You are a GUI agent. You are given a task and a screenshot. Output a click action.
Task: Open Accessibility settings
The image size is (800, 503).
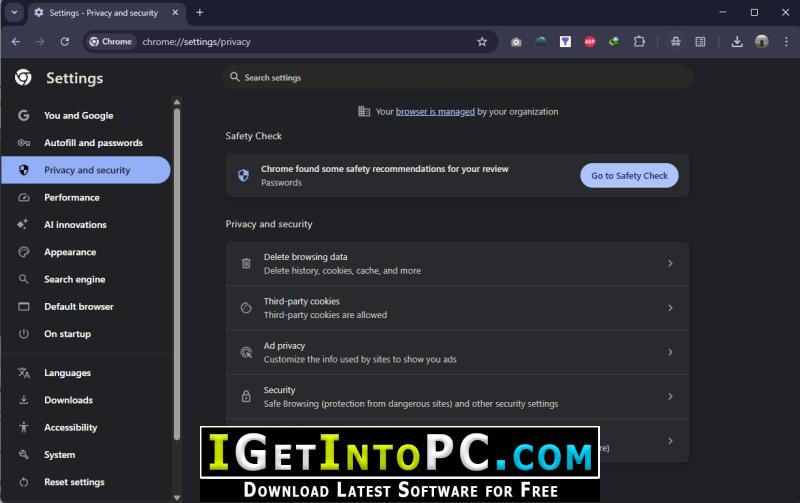click(87, 427)
